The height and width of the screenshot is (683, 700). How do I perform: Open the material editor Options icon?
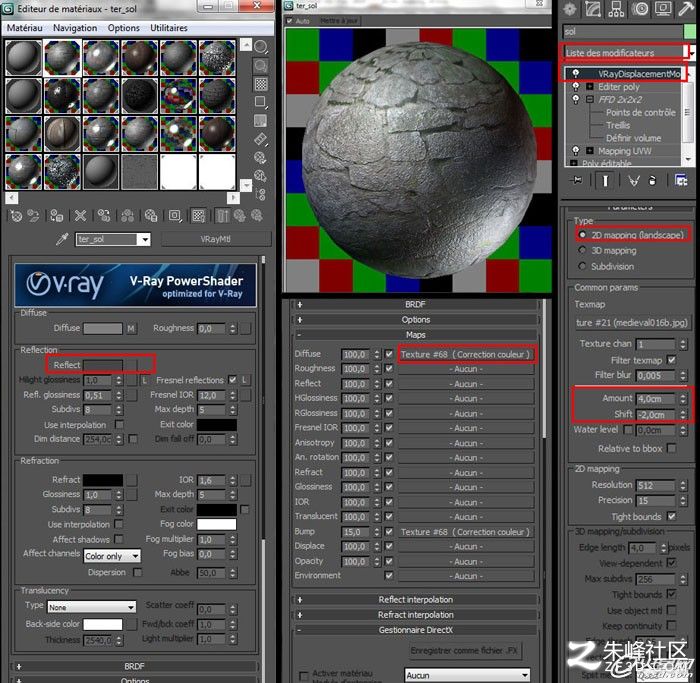261,158
